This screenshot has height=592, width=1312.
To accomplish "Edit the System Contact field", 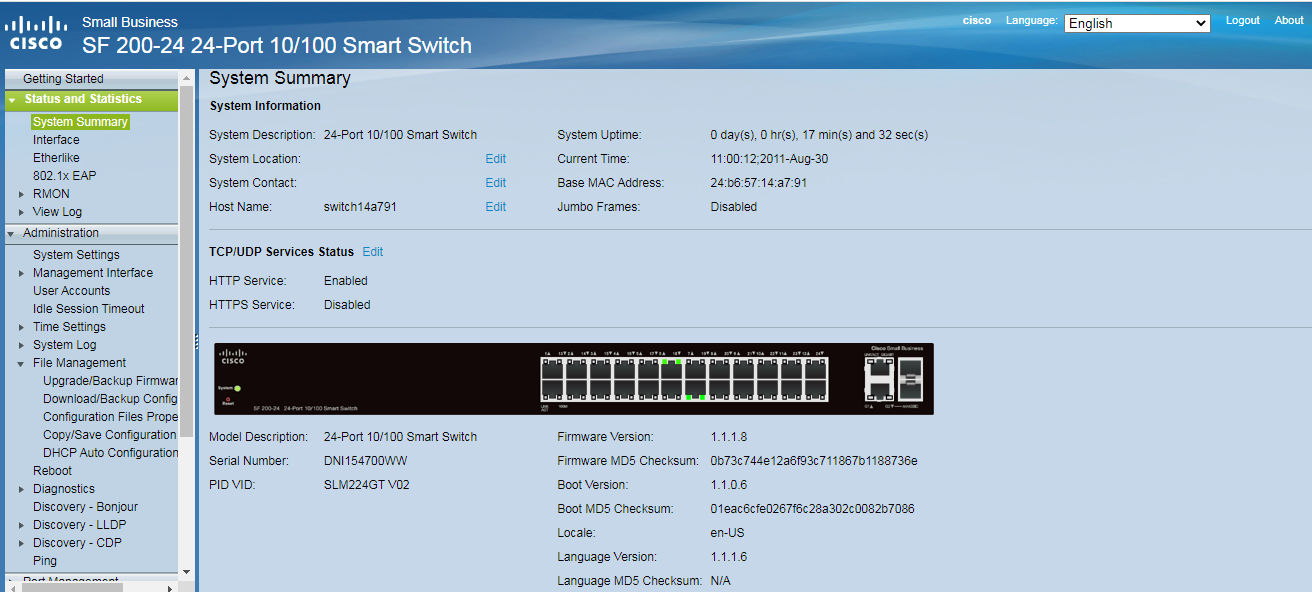I will pos(495,182).
